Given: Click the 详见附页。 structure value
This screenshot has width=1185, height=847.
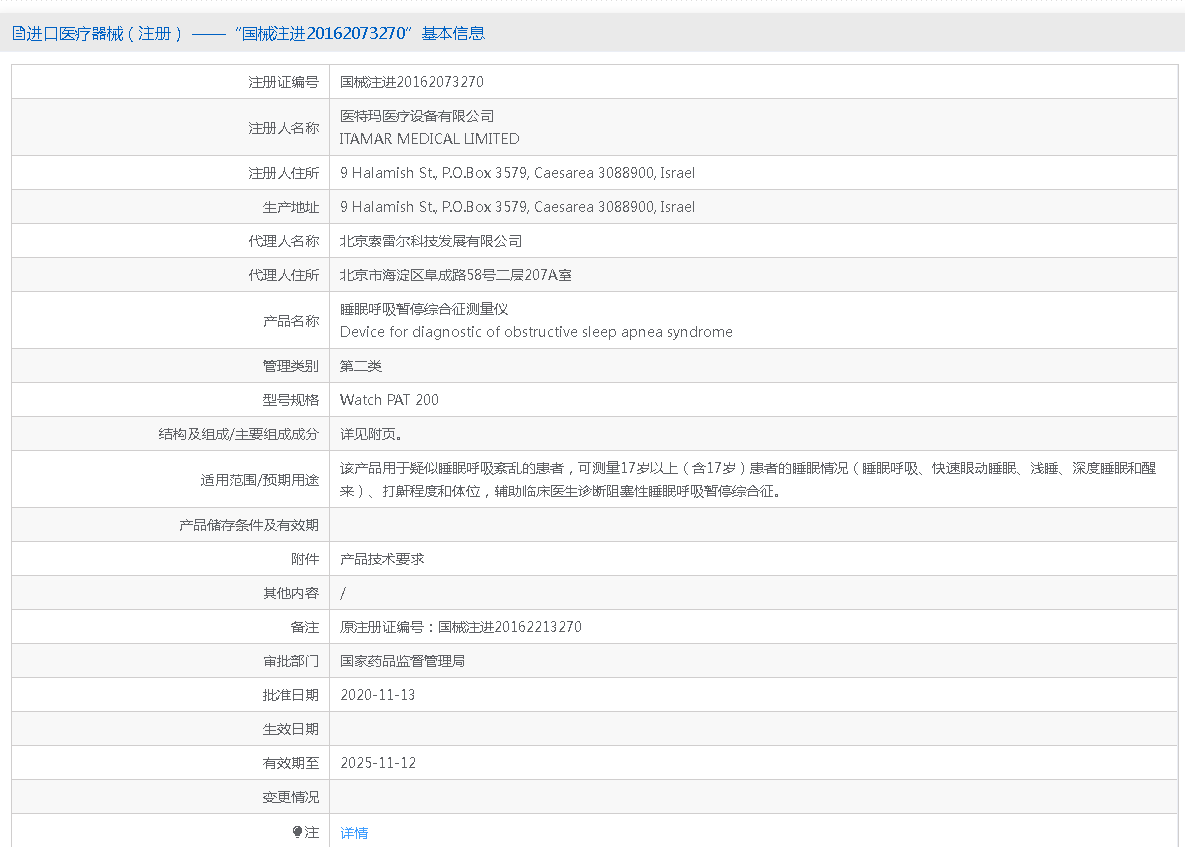Looking at the screenshot, I should point(372,434).
